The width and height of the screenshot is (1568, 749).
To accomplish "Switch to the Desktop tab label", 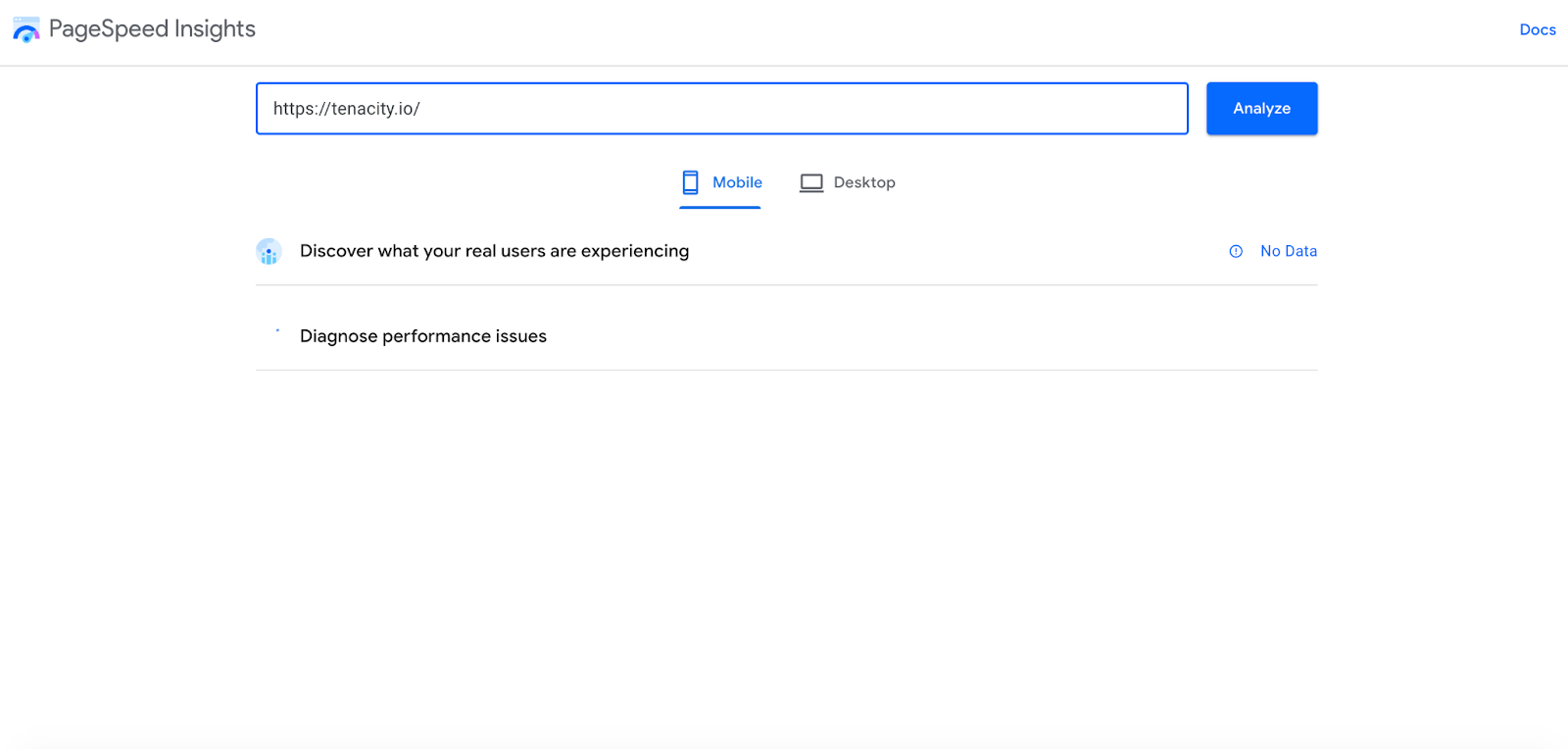I will [x=864, y=182].
